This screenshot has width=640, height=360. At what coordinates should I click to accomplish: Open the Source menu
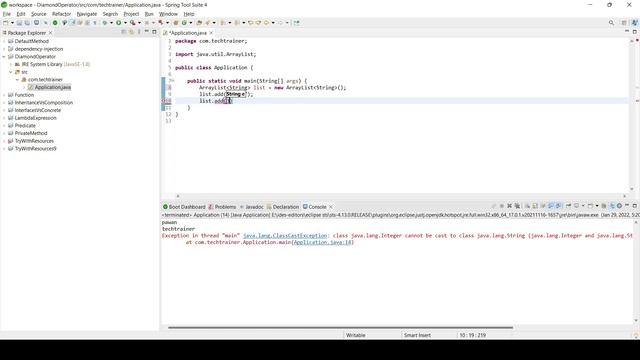pyautogui.click(x=39, y=14)
